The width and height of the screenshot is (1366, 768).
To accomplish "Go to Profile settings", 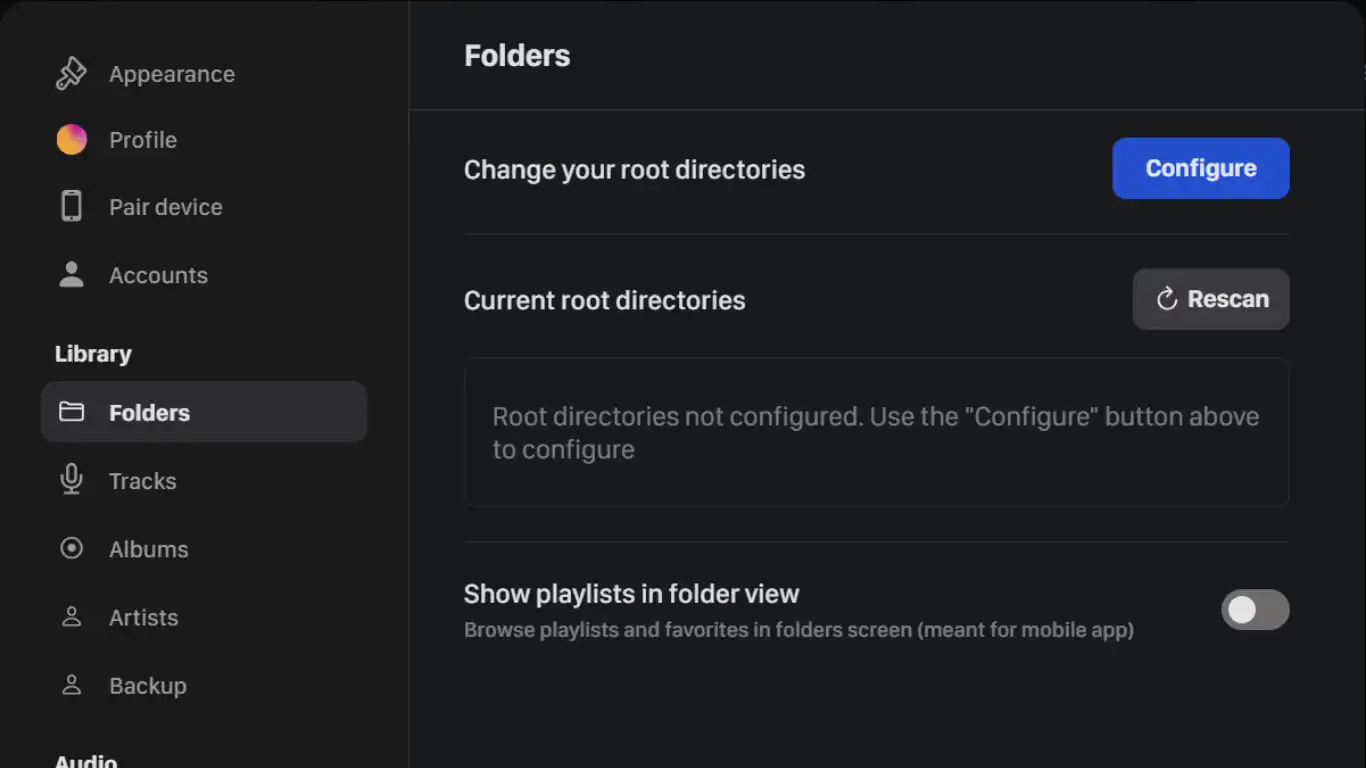I will pos(143,140).
